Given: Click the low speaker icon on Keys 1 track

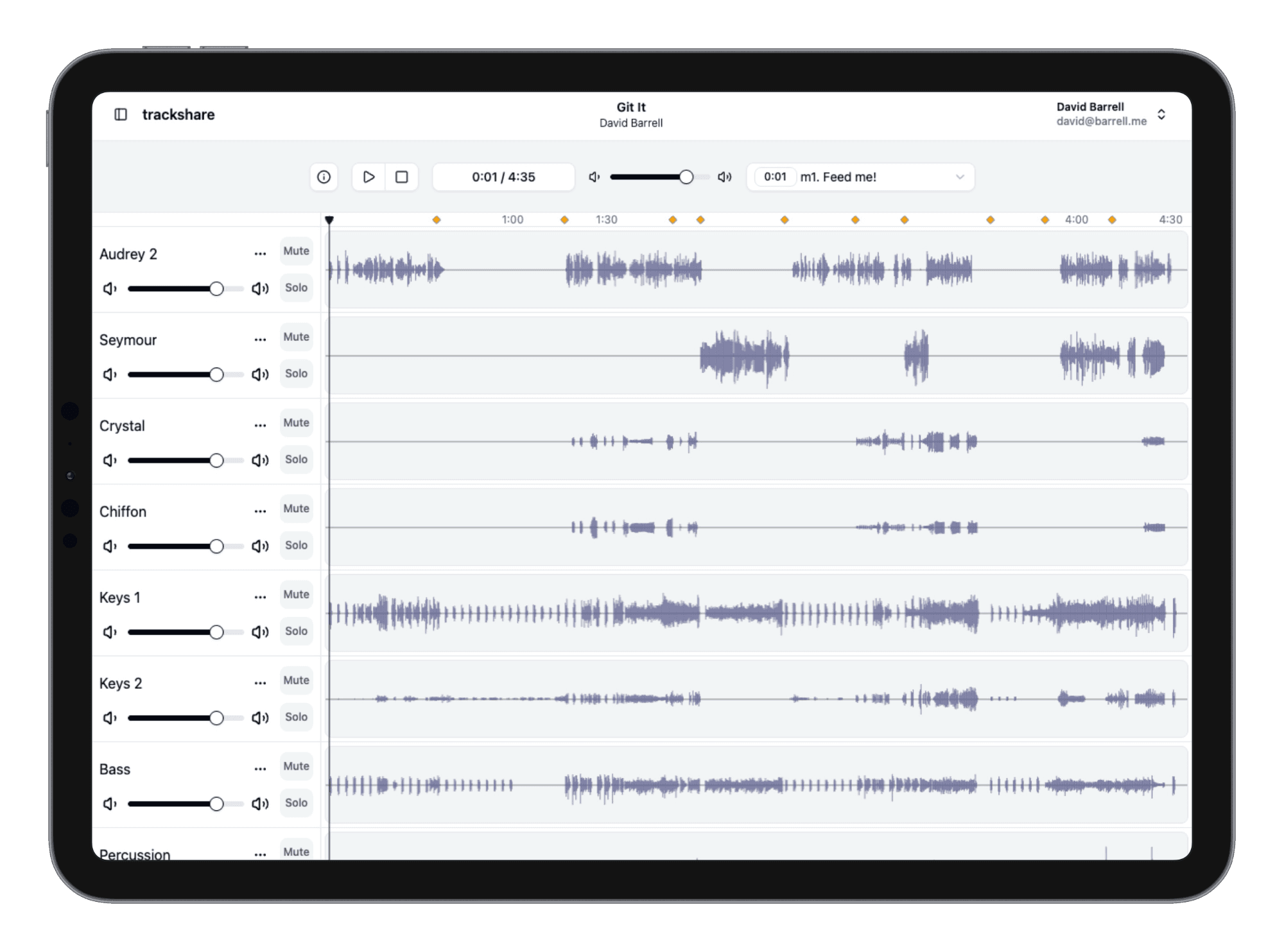Looking at the screenshot, I should pyautogui.click(x=109, y=632).
